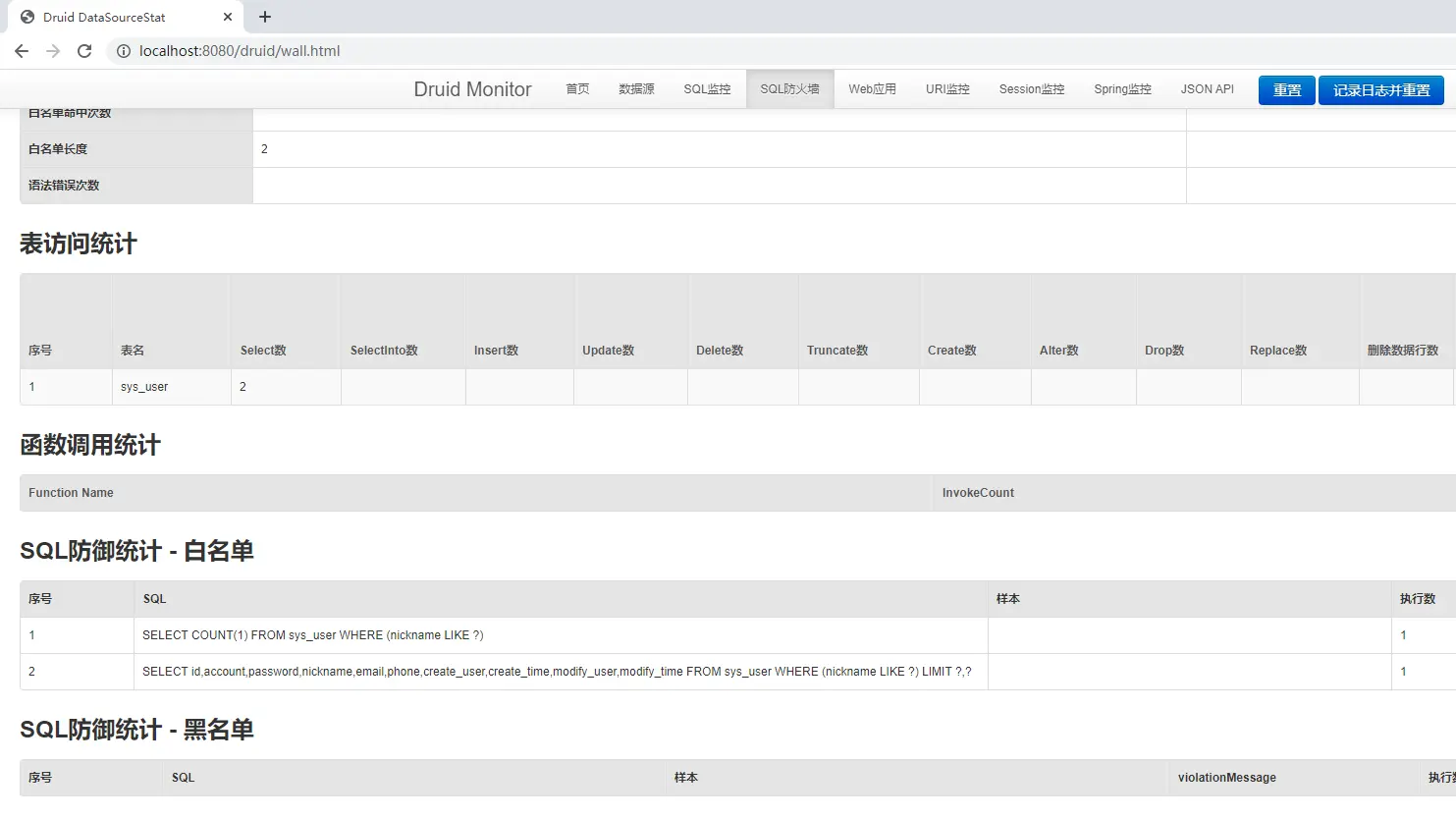
Task: Click the SQL防御统计 - 白名单 heading
Action: pyautogui.click(x=136, y=551)
